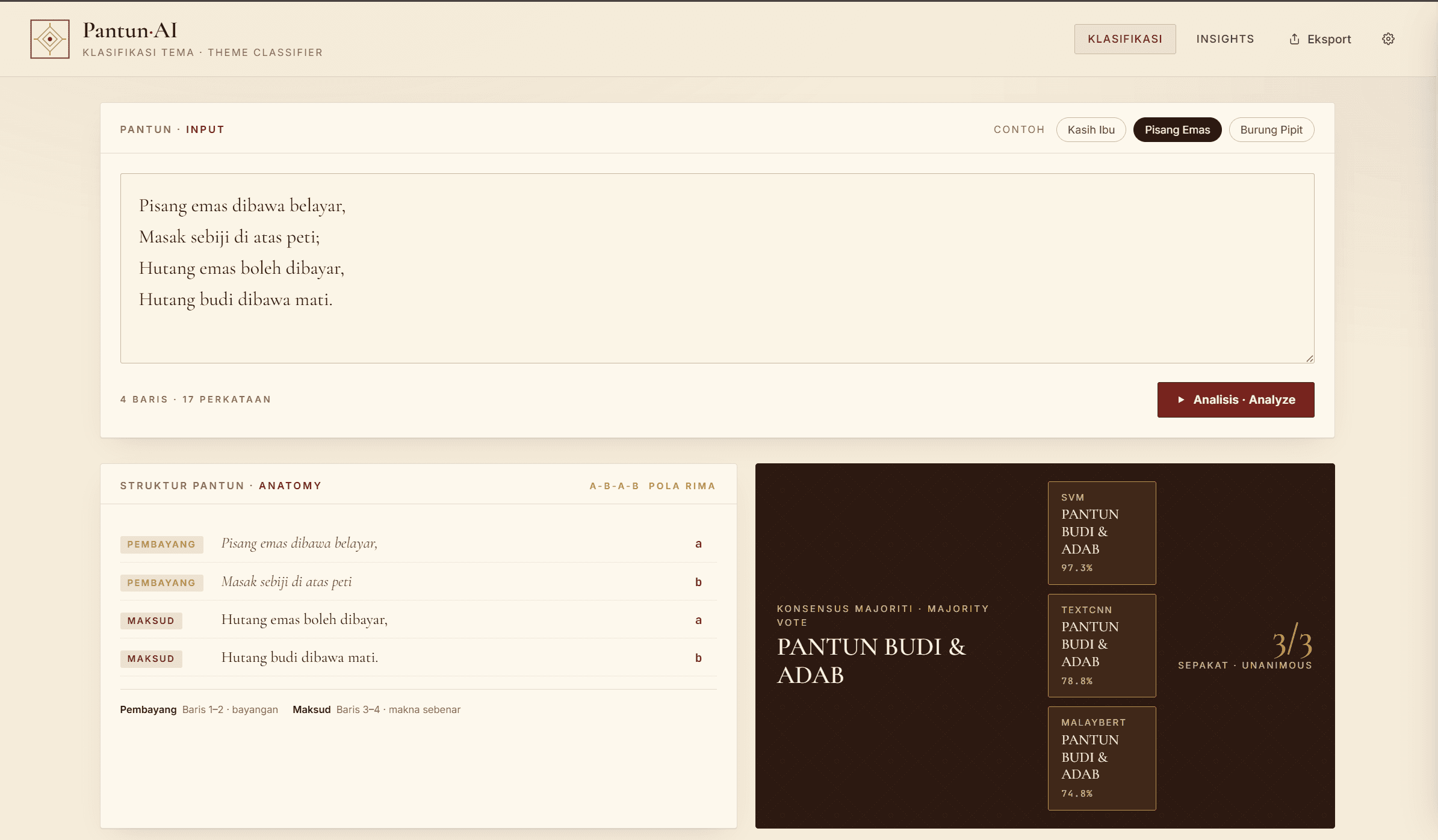
Task: Open the INSIGHTS tab
Action: coord(1225,39)
